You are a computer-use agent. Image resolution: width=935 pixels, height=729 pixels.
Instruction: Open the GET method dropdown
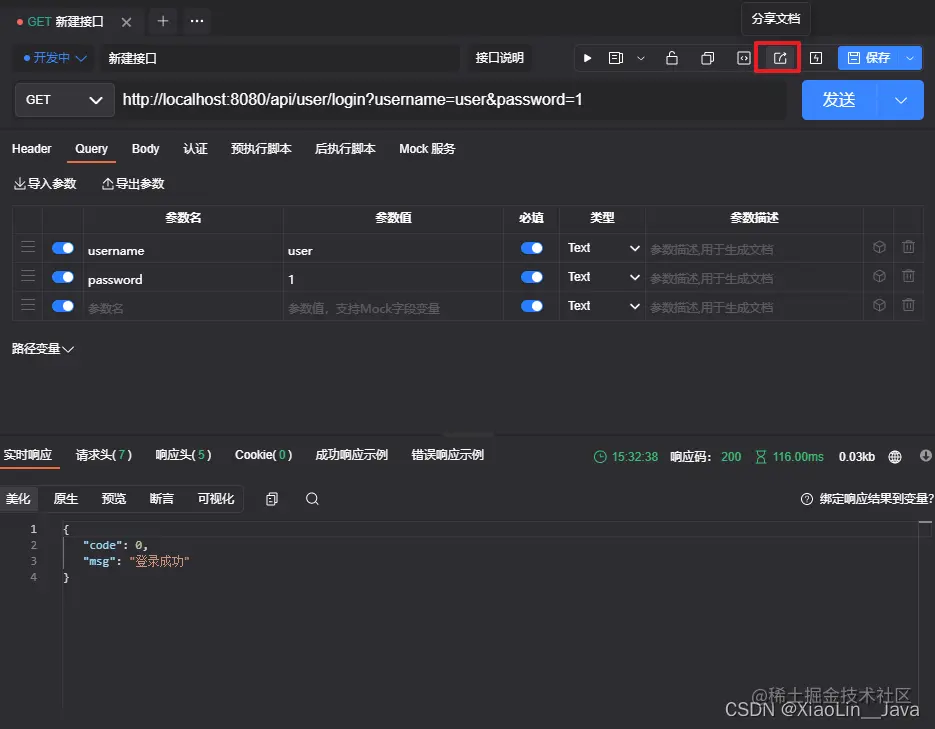(x=64, y=100)
